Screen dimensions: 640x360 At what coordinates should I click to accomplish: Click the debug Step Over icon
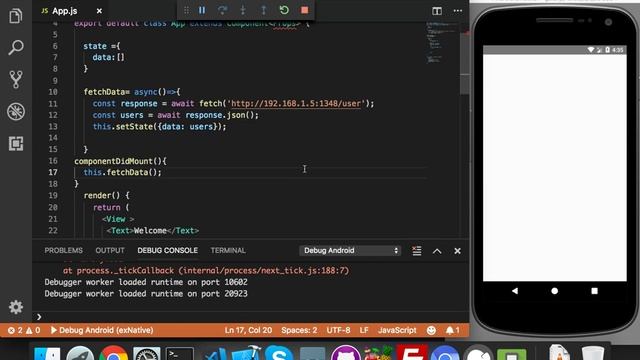tap(222, 10)
